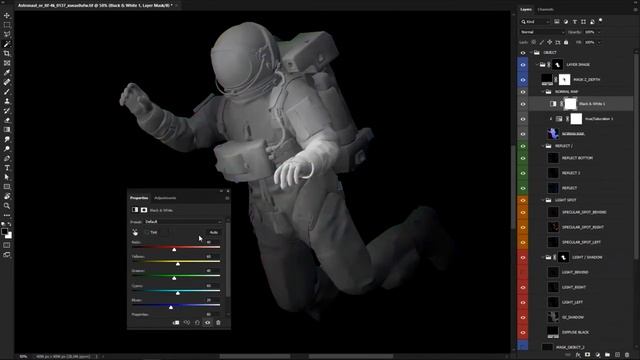640x360 pixels.
Task: Select the Horizontal Type tool
Action: coord(7,168)
